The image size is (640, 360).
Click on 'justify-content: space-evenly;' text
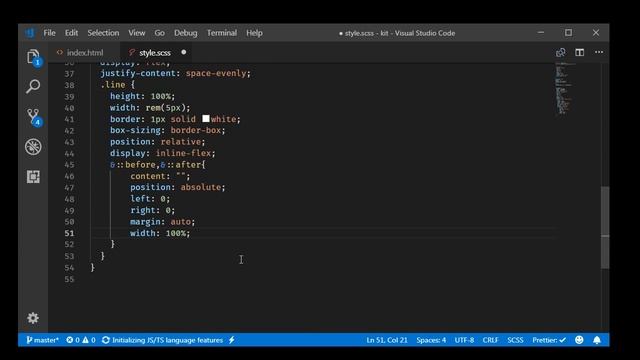176,73
